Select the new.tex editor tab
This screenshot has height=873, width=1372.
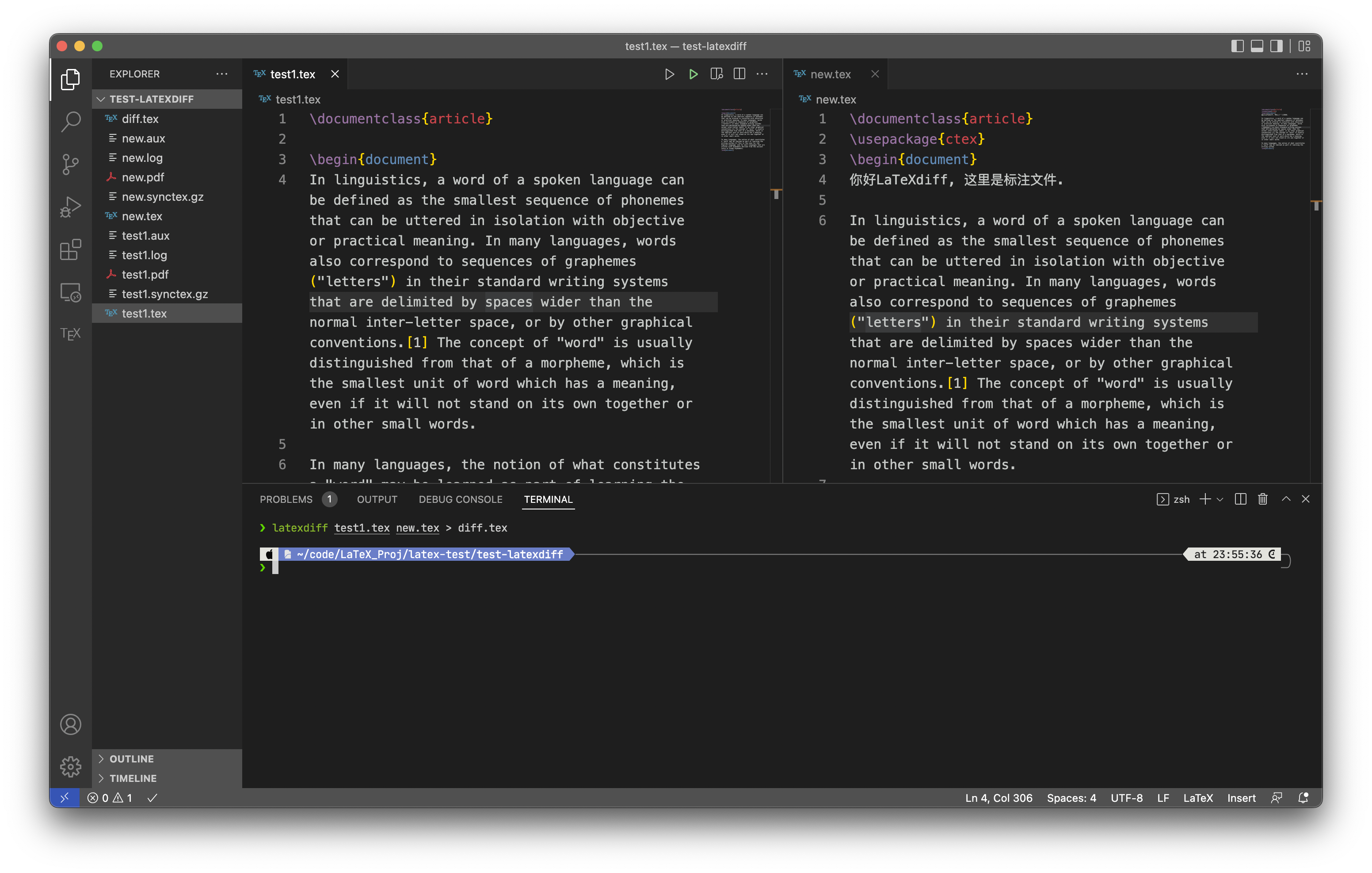pyautogui.click(x=830, y=74)
